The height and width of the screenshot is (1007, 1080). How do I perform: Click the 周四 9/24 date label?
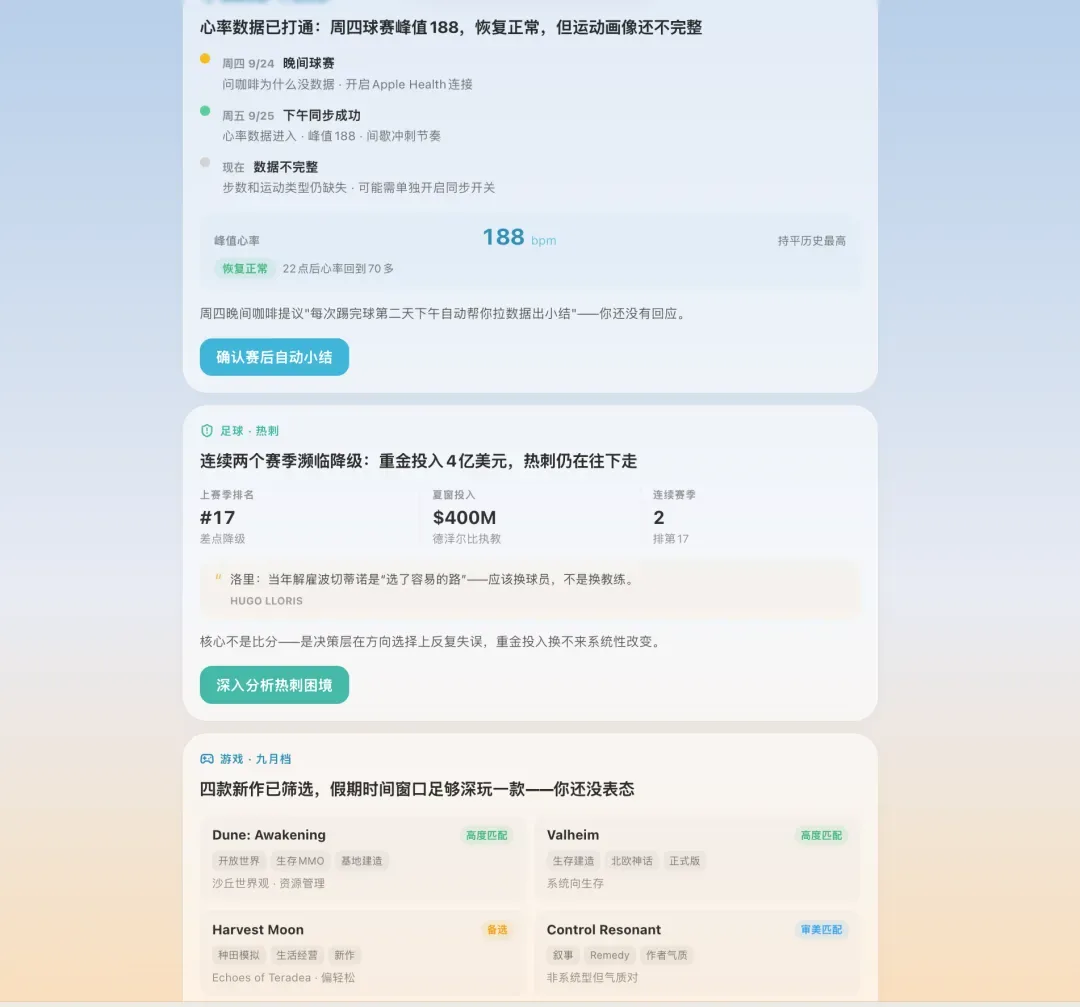click(248, 63)
